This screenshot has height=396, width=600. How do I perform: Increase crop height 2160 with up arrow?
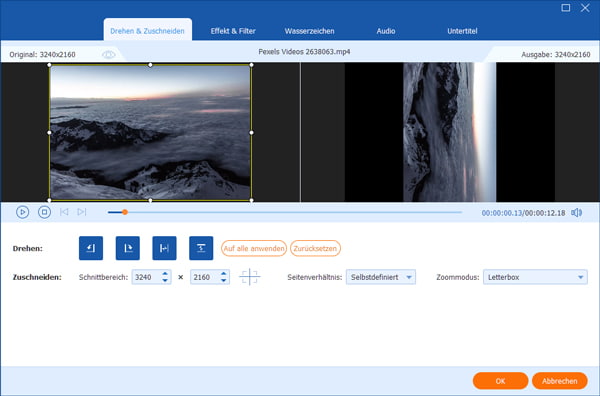pyautogui.click(x=224, y=274)
